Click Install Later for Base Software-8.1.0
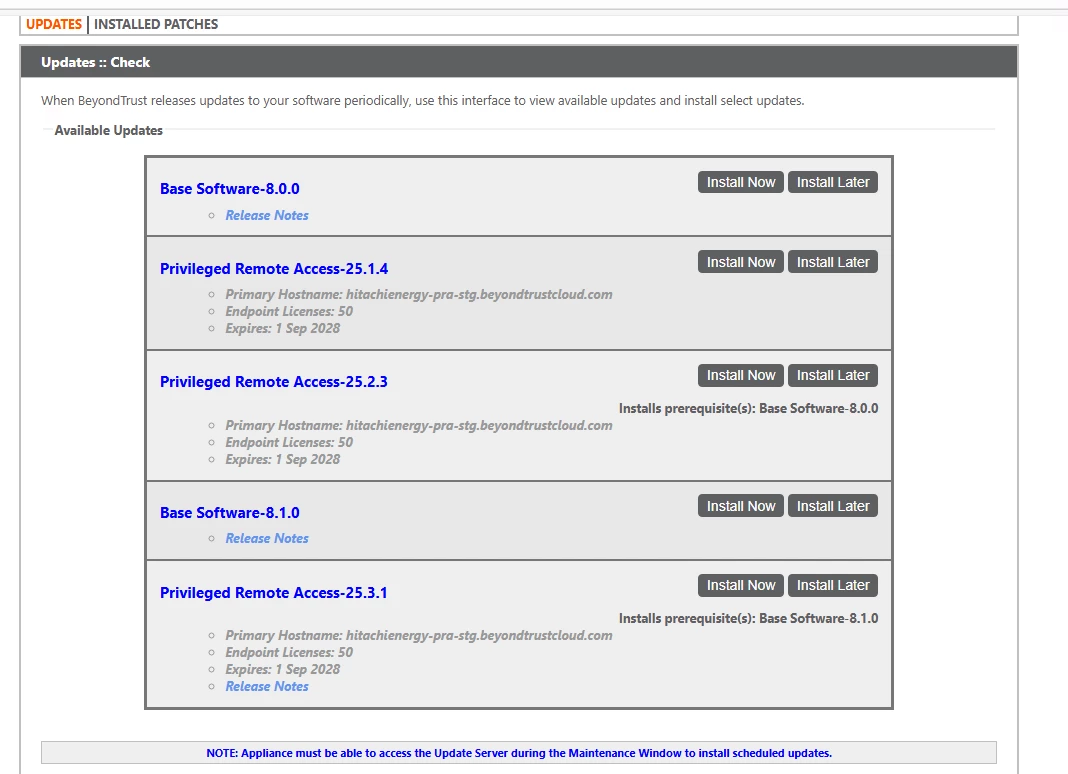The image size is (1068, 774). pyautogui.click(x=832, y=506)
